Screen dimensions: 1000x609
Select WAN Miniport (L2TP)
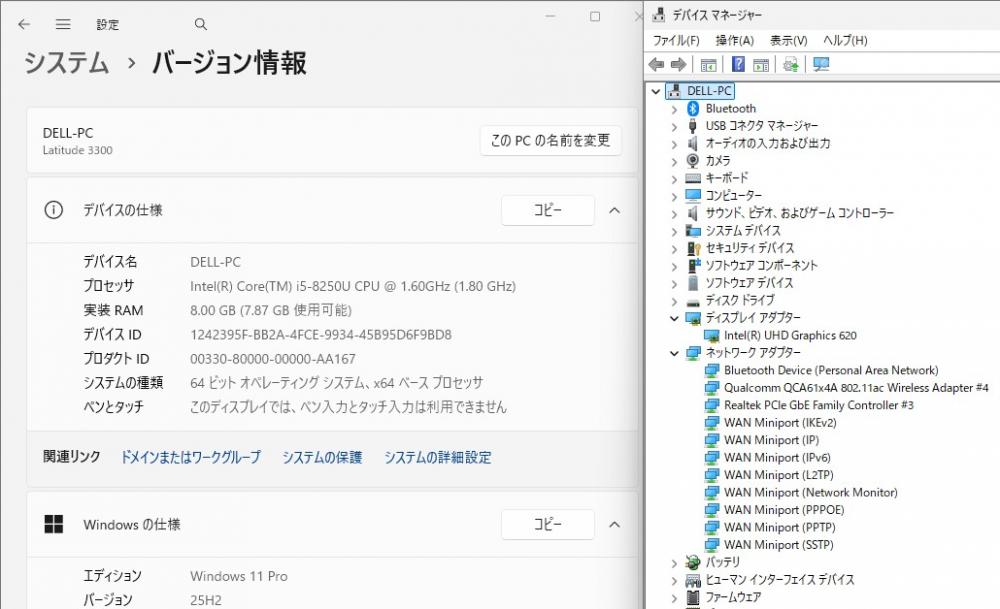778,475
